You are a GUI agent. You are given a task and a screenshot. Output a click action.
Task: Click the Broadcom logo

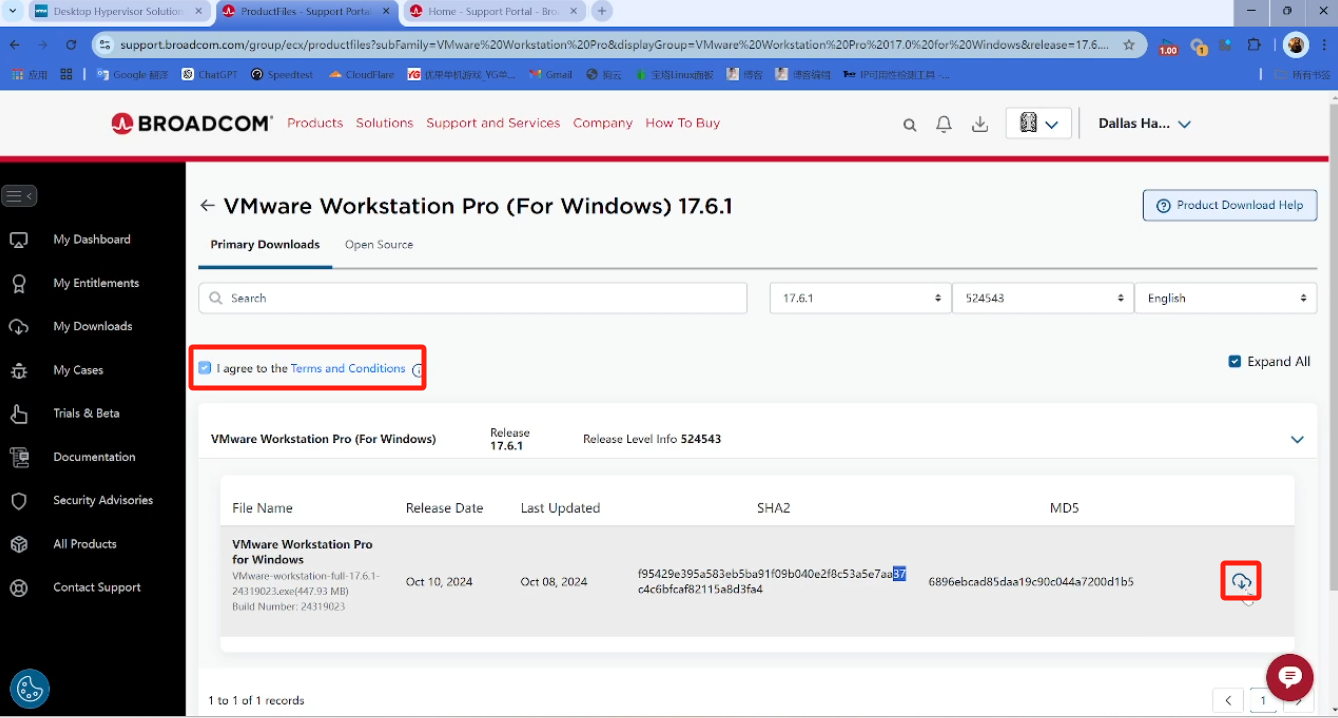click(x=191, y=124)
